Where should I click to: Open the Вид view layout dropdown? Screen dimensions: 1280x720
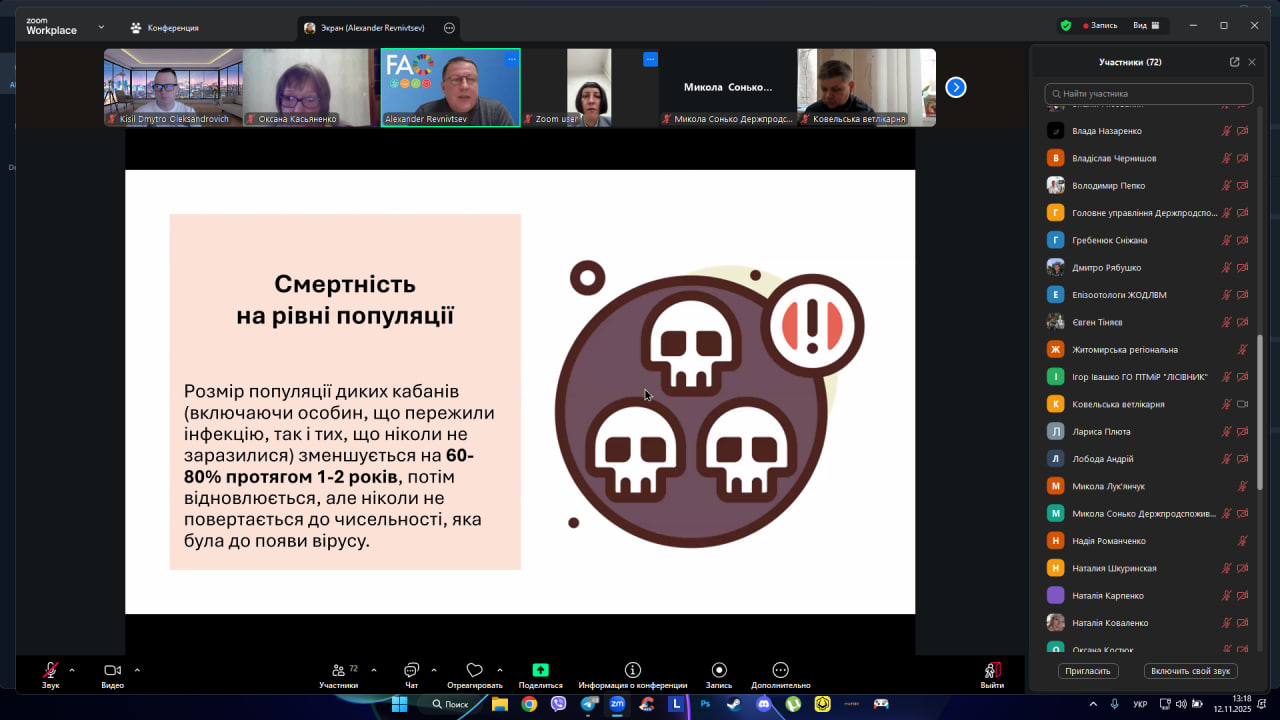coord(1145,26)
